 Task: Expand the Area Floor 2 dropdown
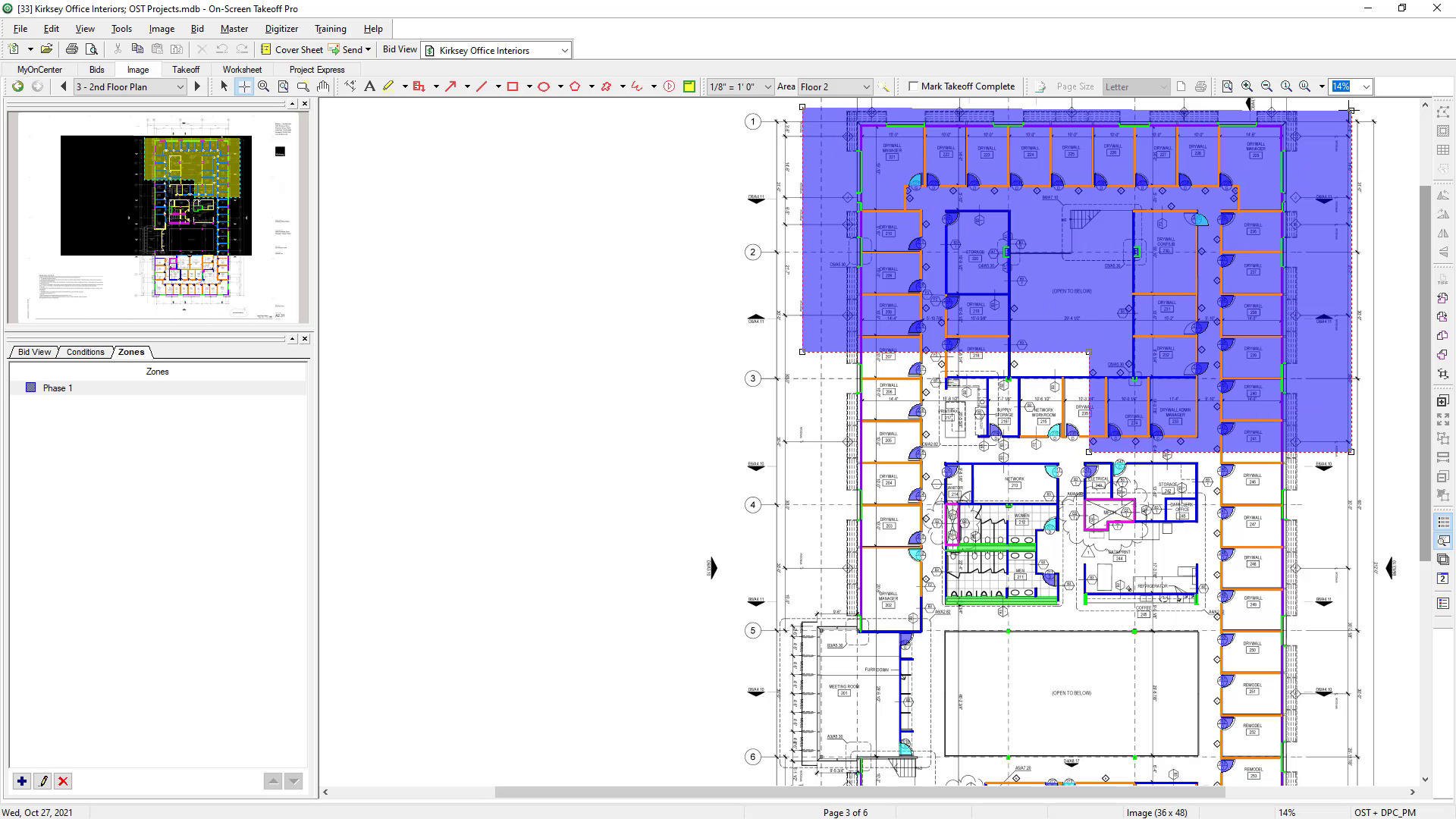(866, 87)
